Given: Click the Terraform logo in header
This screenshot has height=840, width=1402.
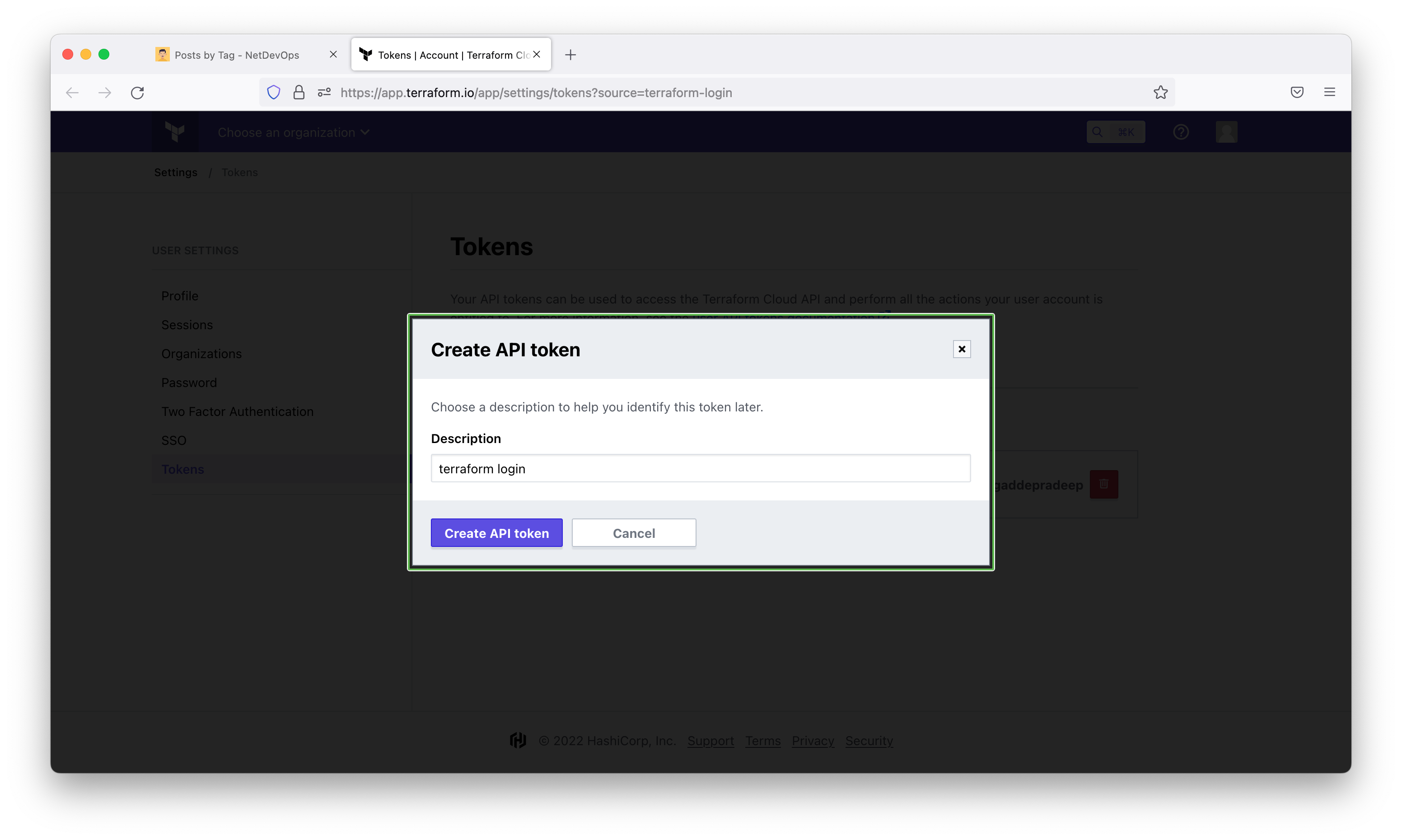Looking at the screenshot, I should pyautogui.click(x=175, y=132).
